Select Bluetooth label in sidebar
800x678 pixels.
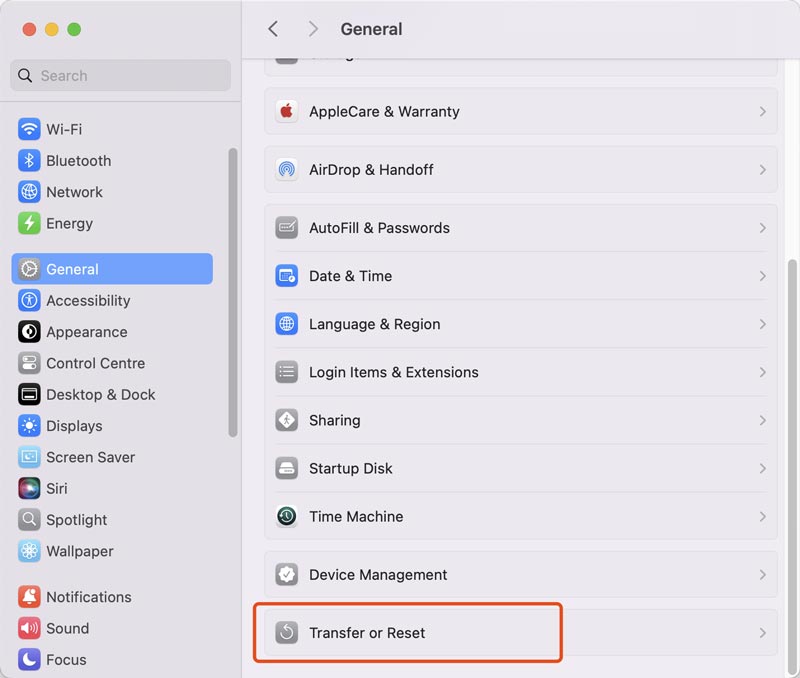(x=79, y=161)
